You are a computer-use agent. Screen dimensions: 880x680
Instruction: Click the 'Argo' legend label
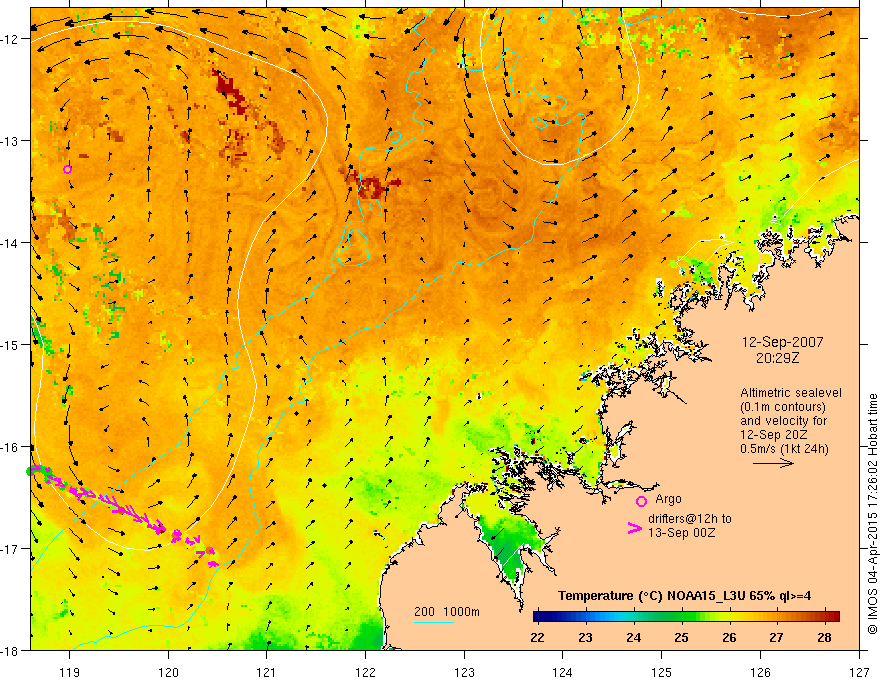[x=668, y=499]
